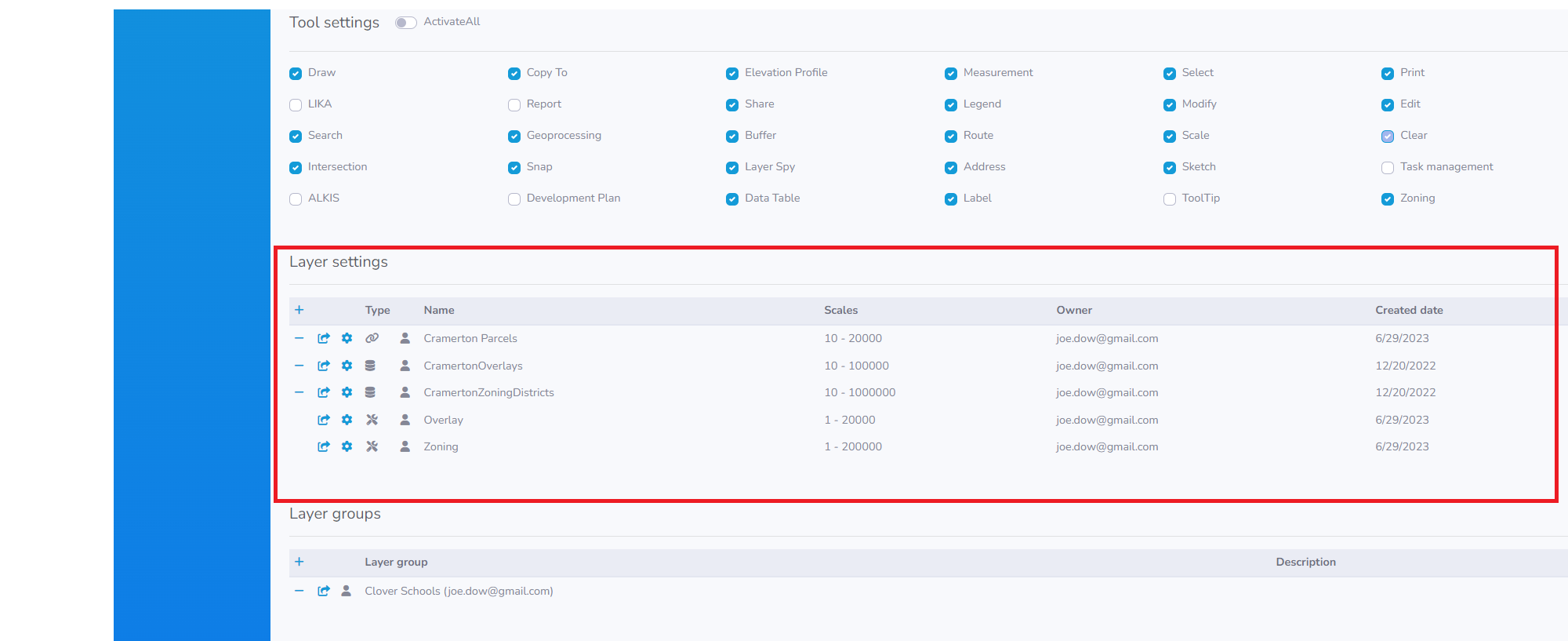Uncheck the Geoprocessing checkbox
Viewport: 1568px width, 641px height.
tap(514, 136)
